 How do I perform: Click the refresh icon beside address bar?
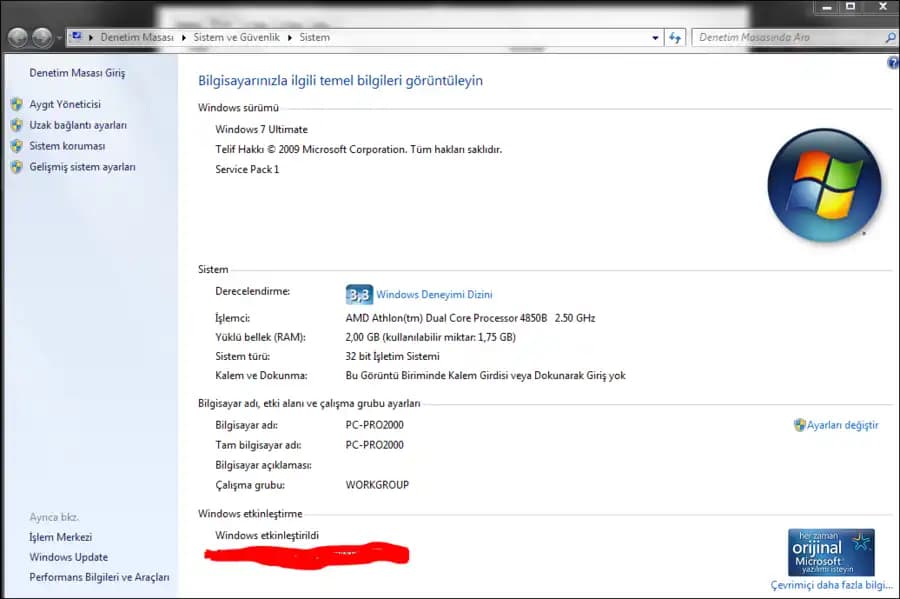tap(676, 38)
